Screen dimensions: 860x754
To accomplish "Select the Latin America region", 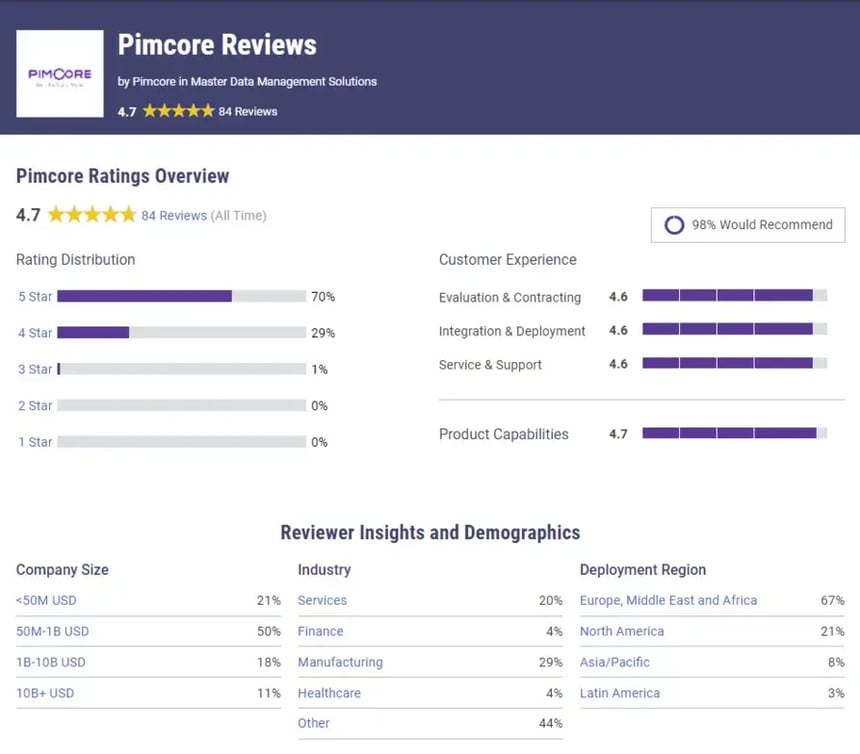I will tap(620, 693).
